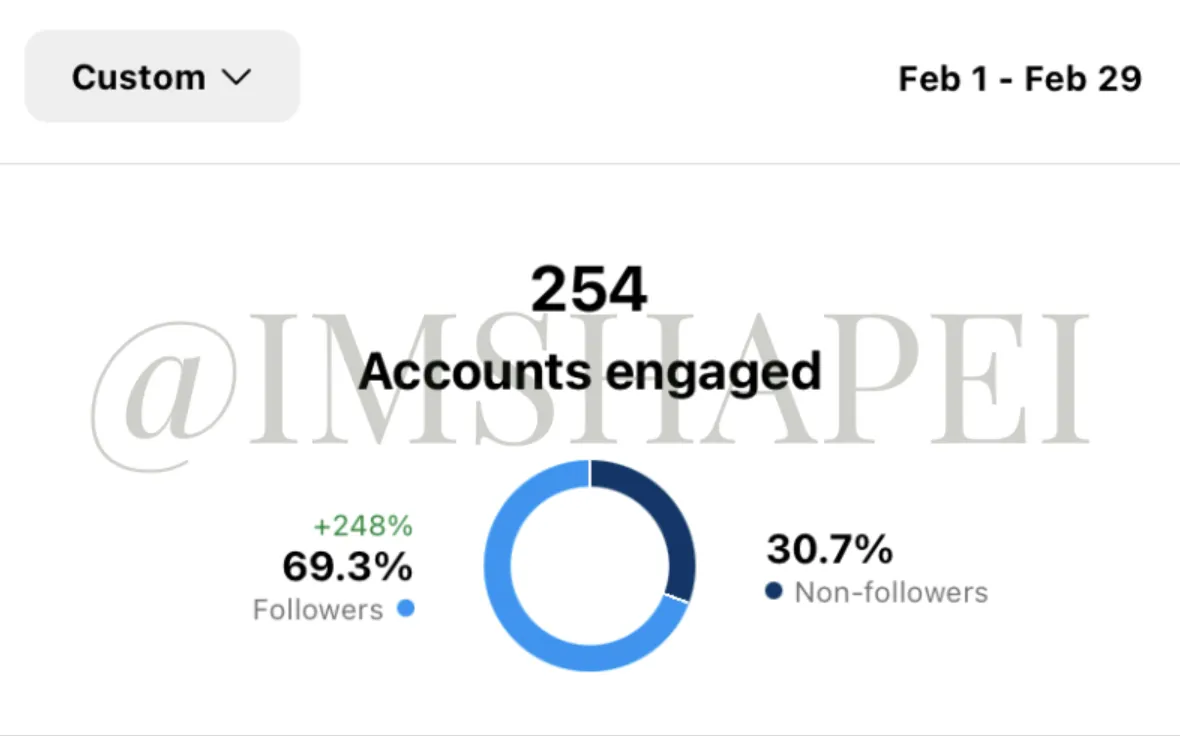Select the Feb 1 - Feb 29 date range
This screenshot has height=736, width=1180.
pyautogui.click(x=1020, y=79)
